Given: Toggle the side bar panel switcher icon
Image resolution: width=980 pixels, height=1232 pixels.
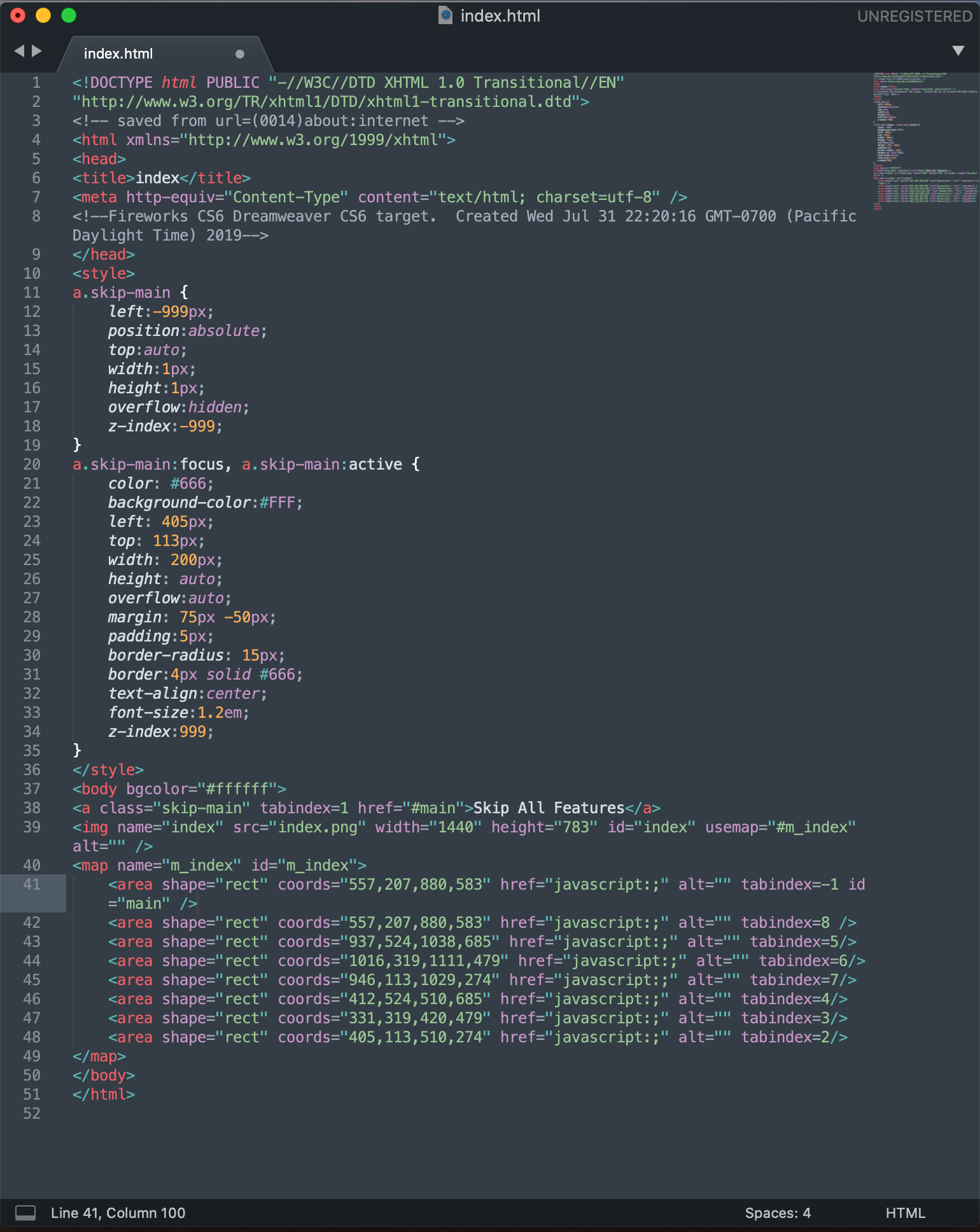Looking at the screenshot, I should 25,1213.
